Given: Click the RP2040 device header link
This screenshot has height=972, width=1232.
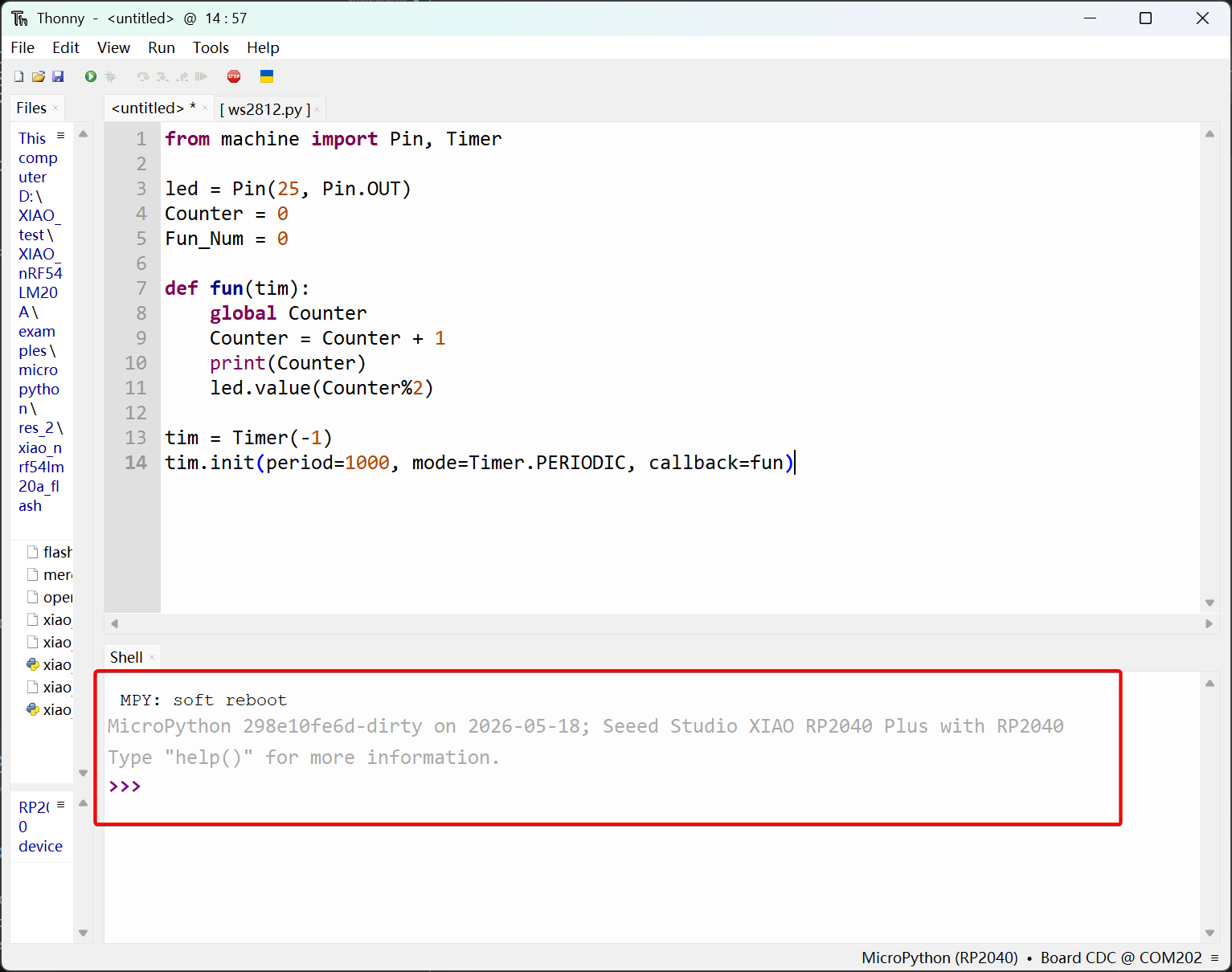Looking at the screenshot, I should coord(40,827).
